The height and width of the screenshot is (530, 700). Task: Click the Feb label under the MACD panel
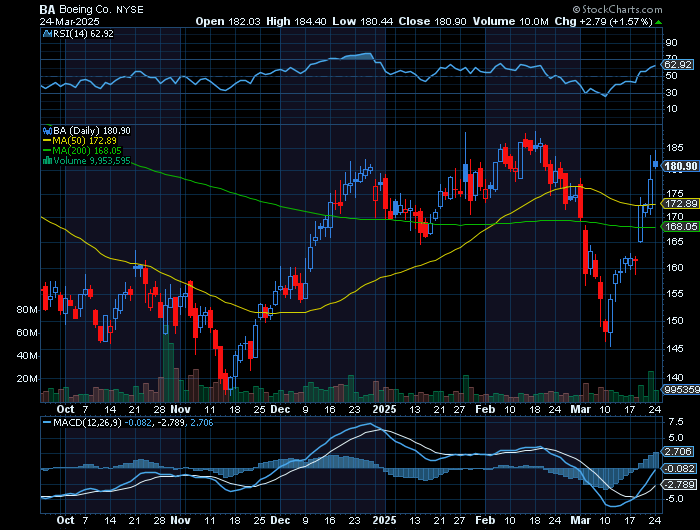click(x=485, y=520)
